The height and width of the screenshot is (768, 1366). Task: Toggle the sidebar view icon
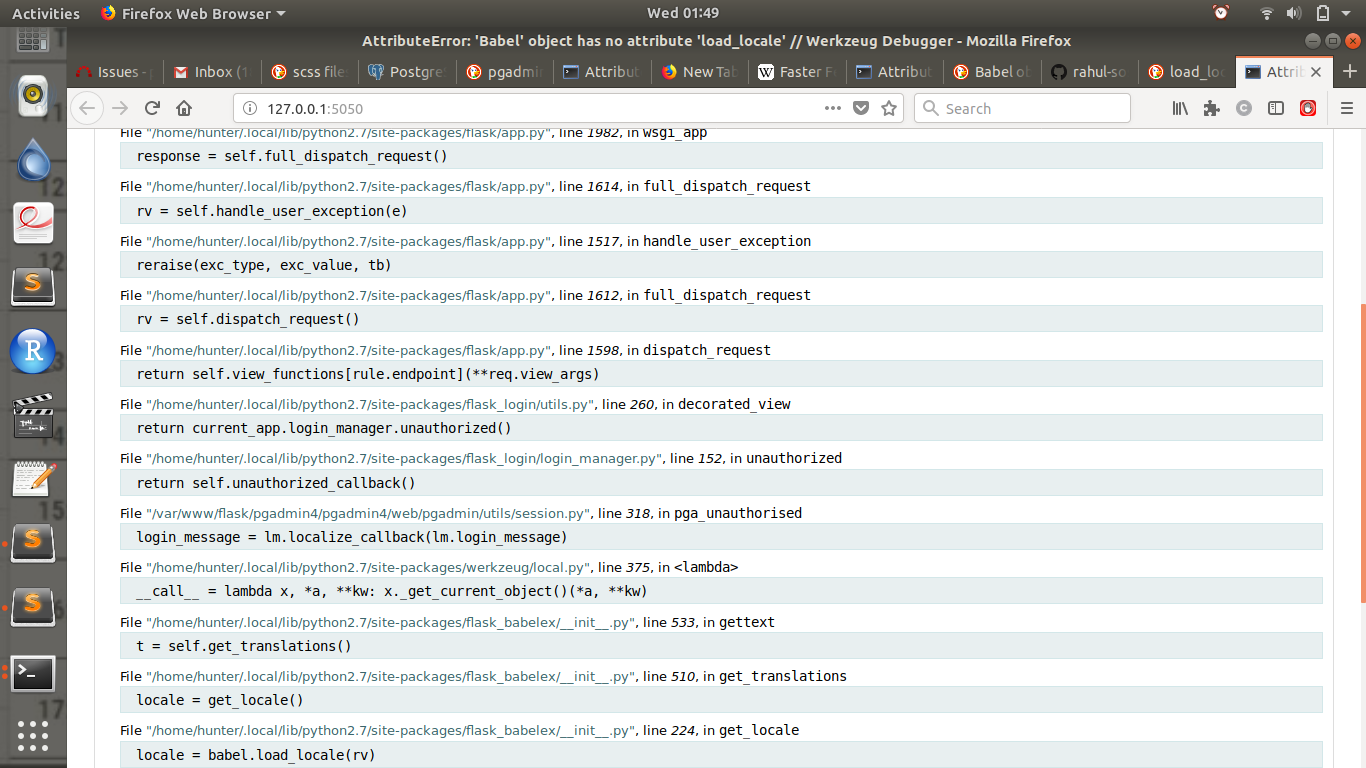tap(1276, 108)
